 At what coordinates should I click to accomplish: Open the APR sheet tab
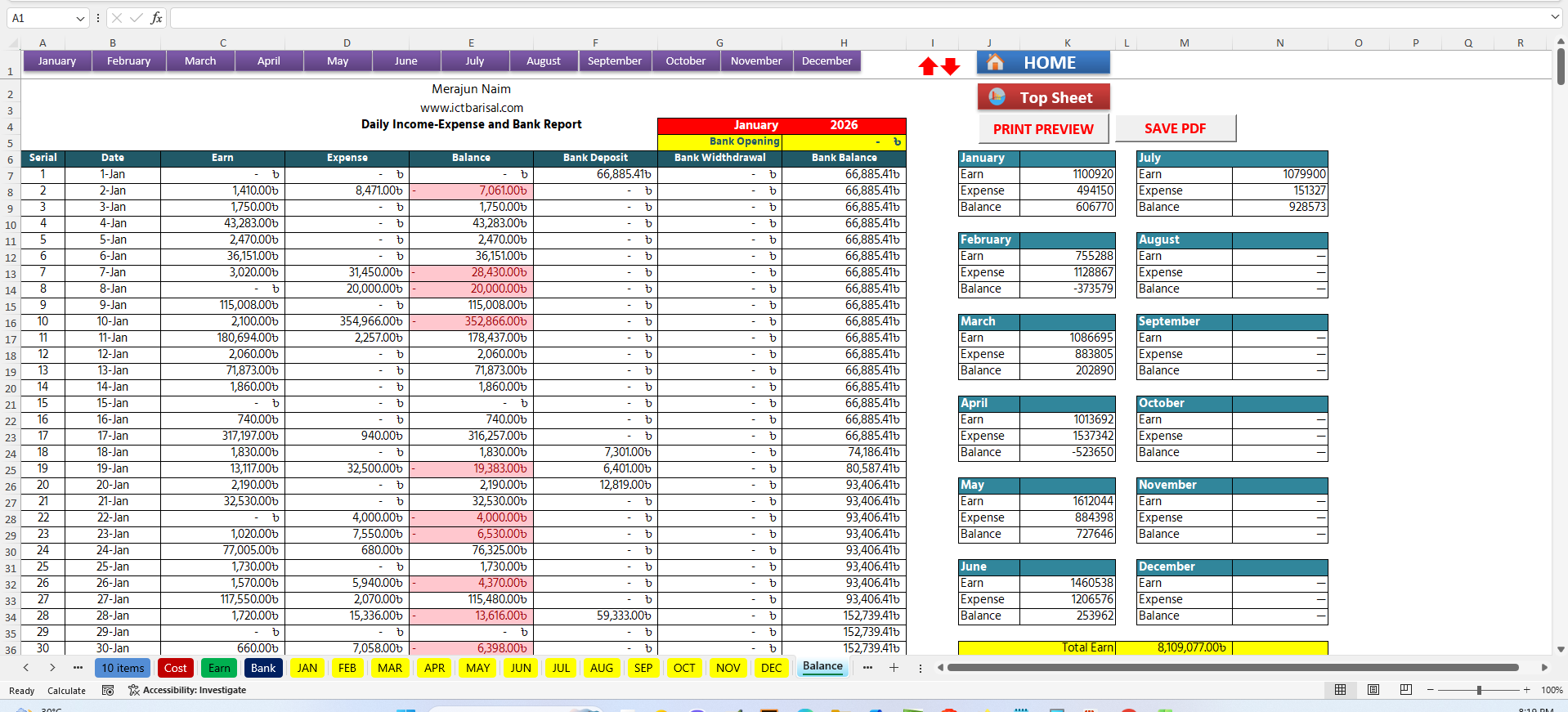tap(435, 668)
